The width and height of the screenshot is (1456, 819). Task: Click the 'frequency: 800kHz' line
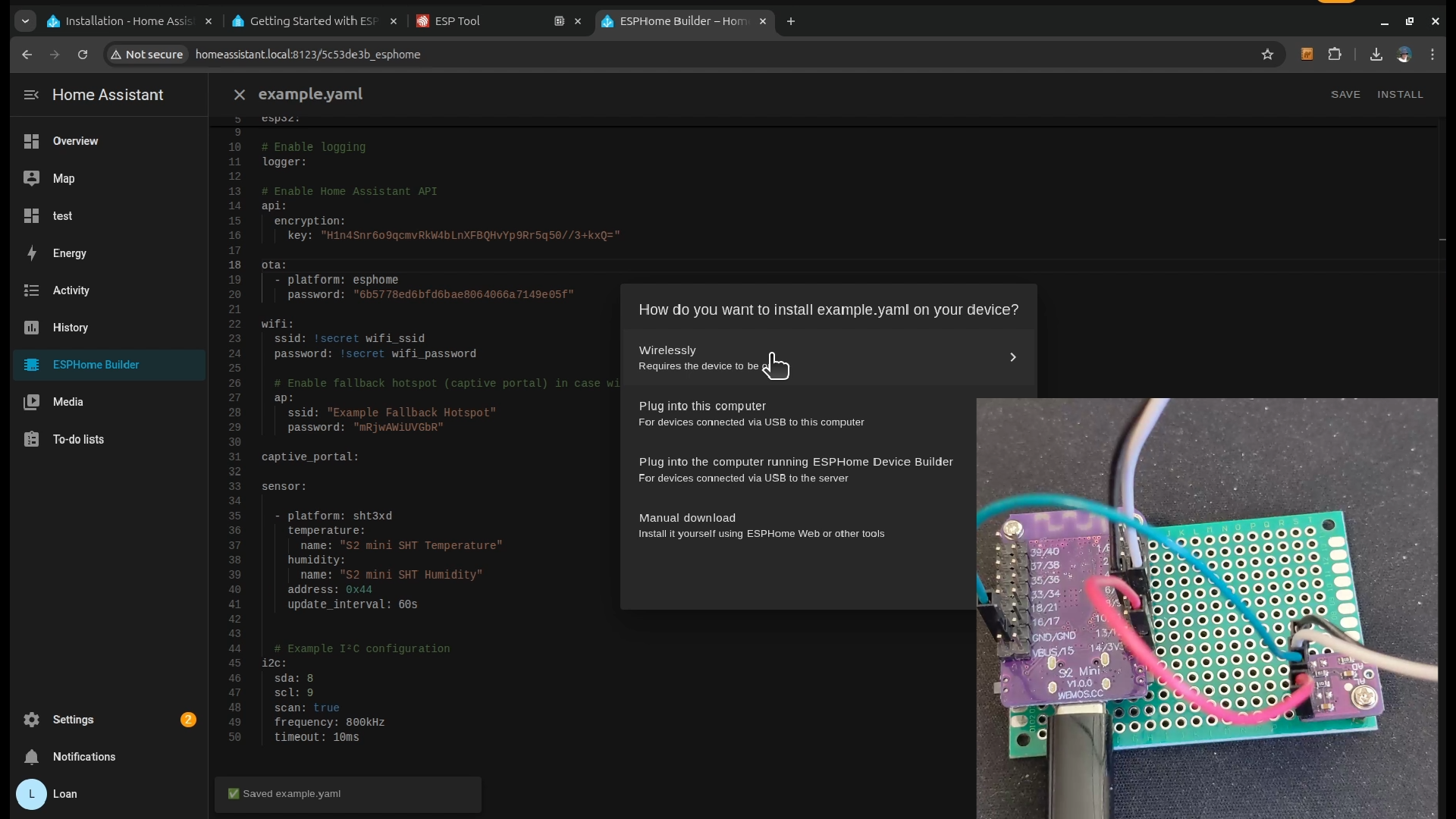point(329,723)
